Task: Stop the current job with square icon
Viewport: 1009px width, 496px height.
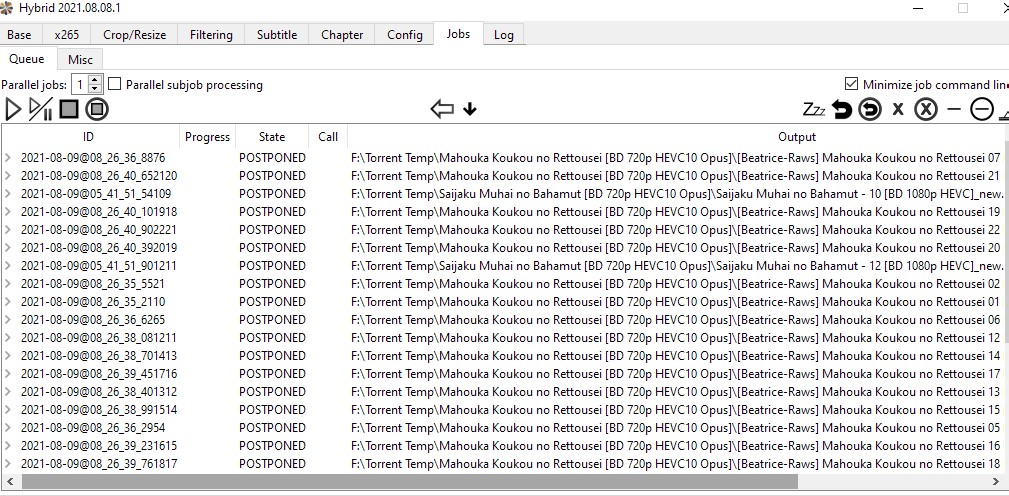Action: (x=69, y=110)
